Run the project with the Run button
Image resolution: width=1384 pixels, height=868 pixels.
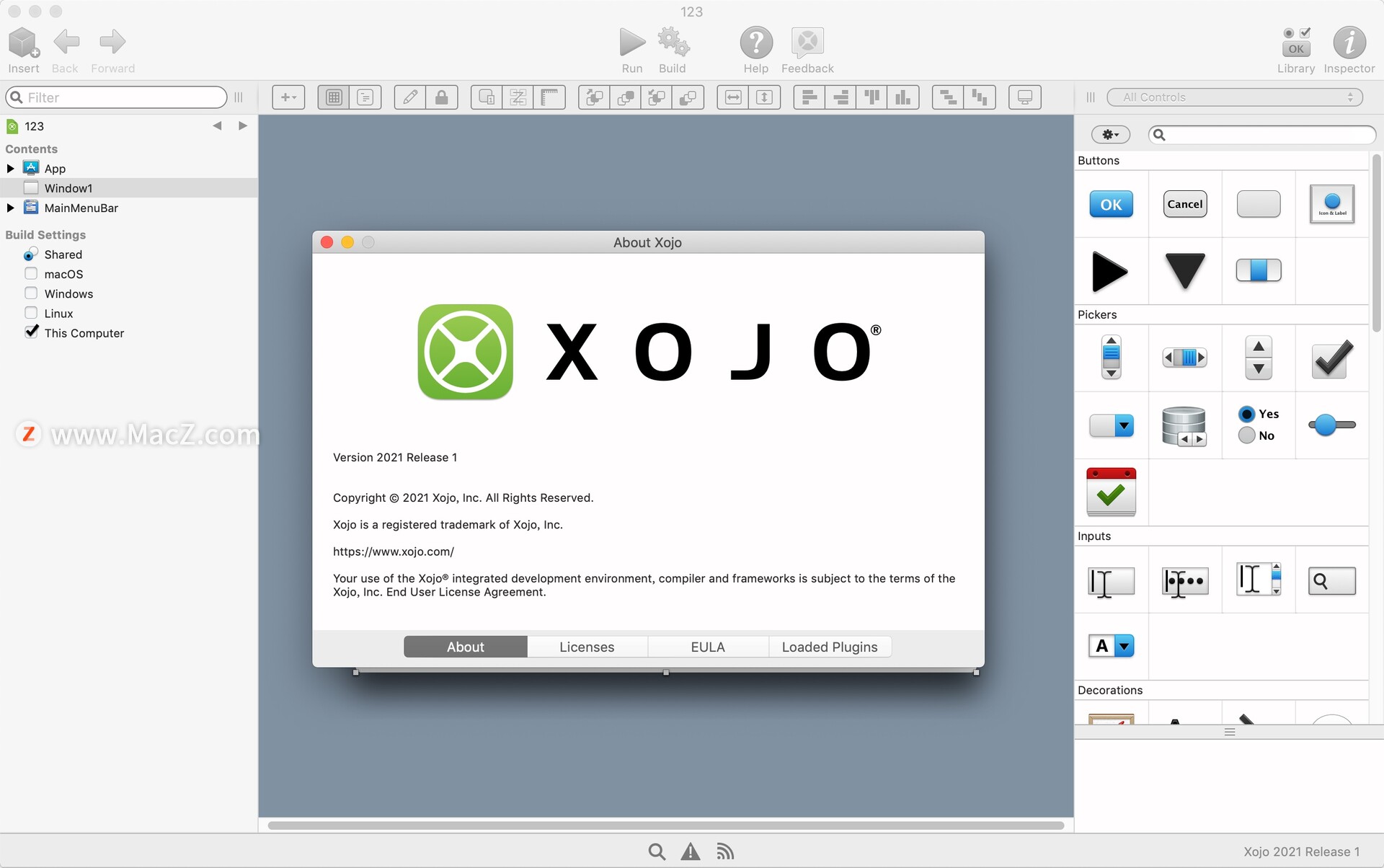pyautogui.click(x=632, y=43)
